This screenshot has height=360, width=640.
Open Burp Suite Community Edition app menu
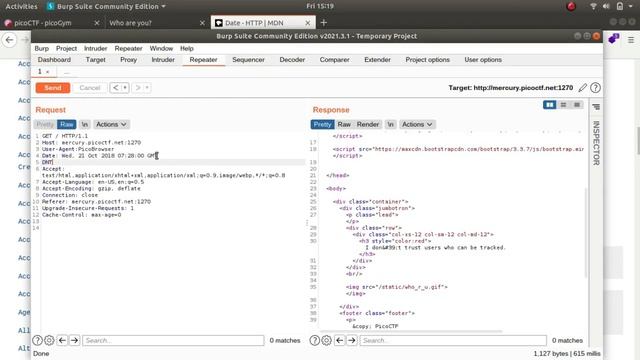pyautogui.click(x=106, y=6)
